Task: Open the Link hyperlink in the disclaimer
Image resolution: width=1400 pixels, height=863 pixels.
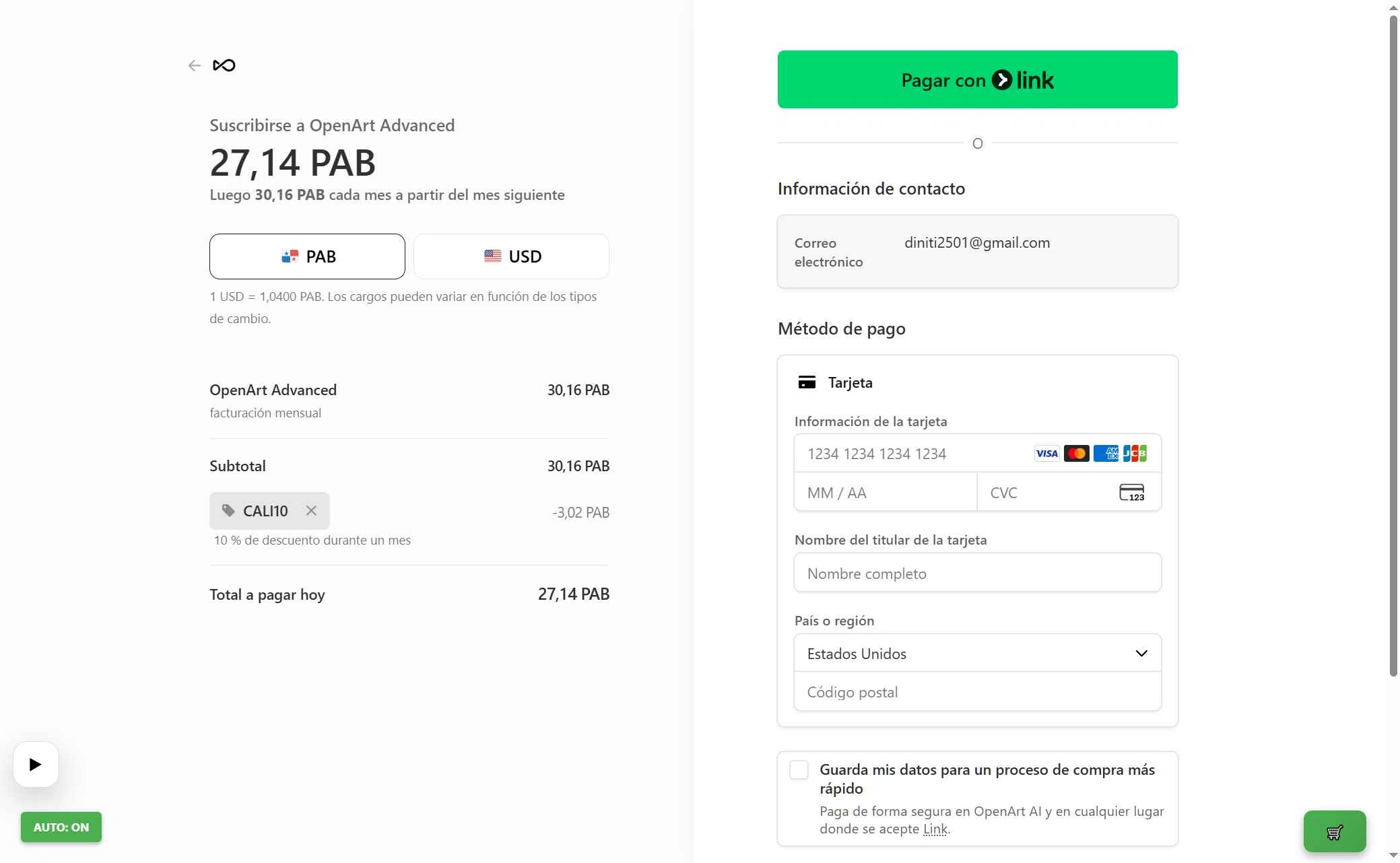Action: pyautogui.click(x=935, y=829)
